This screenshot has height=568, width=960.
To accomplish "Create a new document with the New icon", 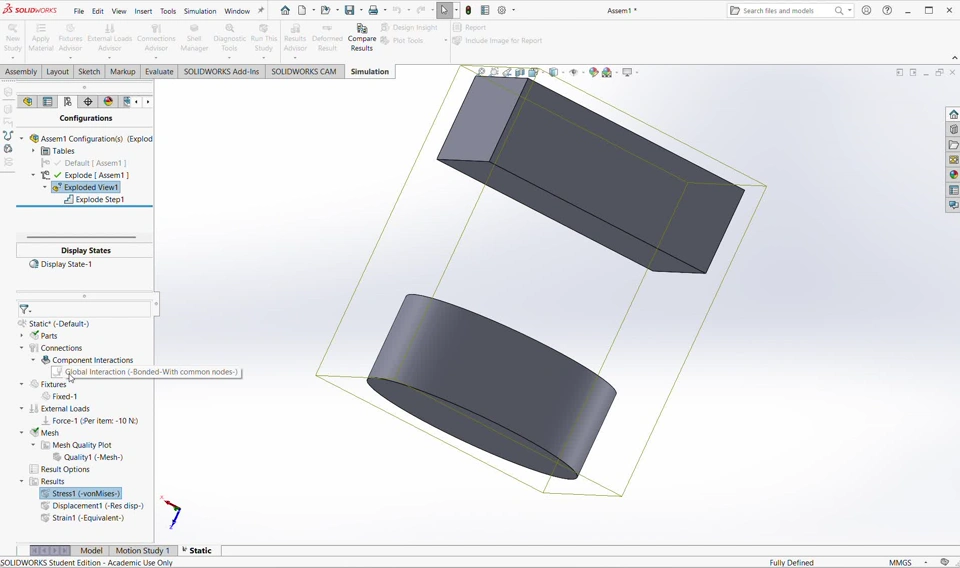I will [x=302, y=10].
